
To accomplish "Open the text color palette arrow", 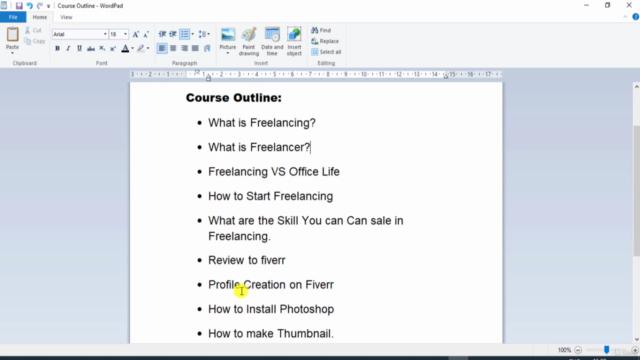I will coord(133,49).
